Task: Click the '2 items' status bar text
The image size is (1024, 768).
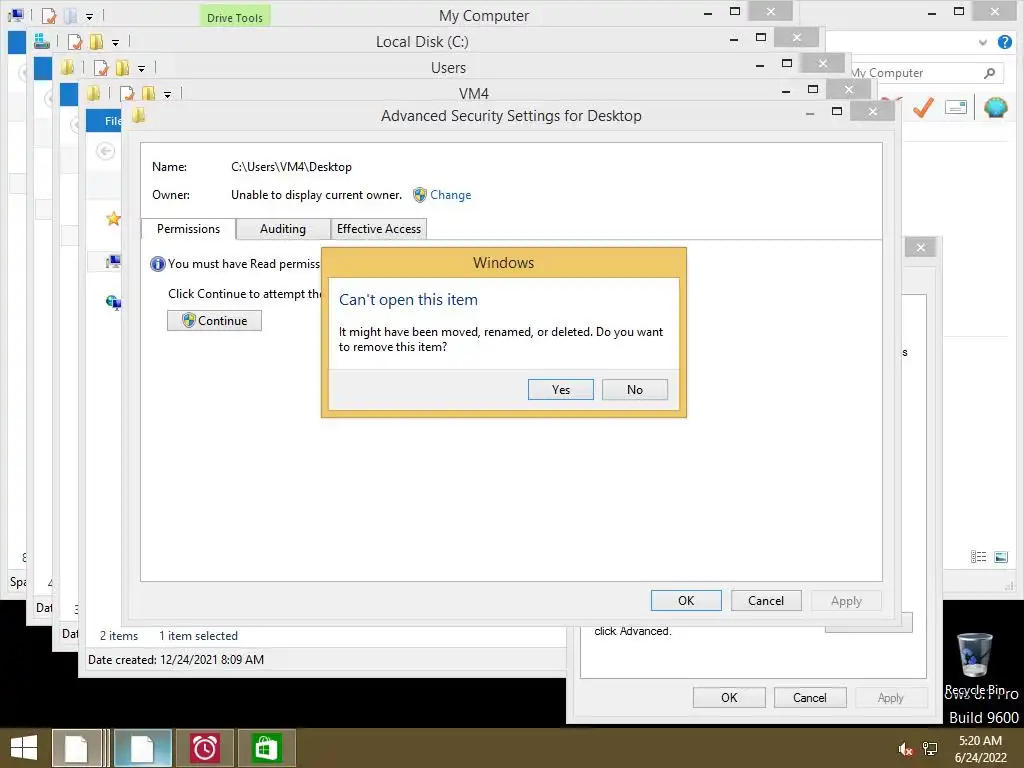Action: pyautogui.click(x=119, y=635)
